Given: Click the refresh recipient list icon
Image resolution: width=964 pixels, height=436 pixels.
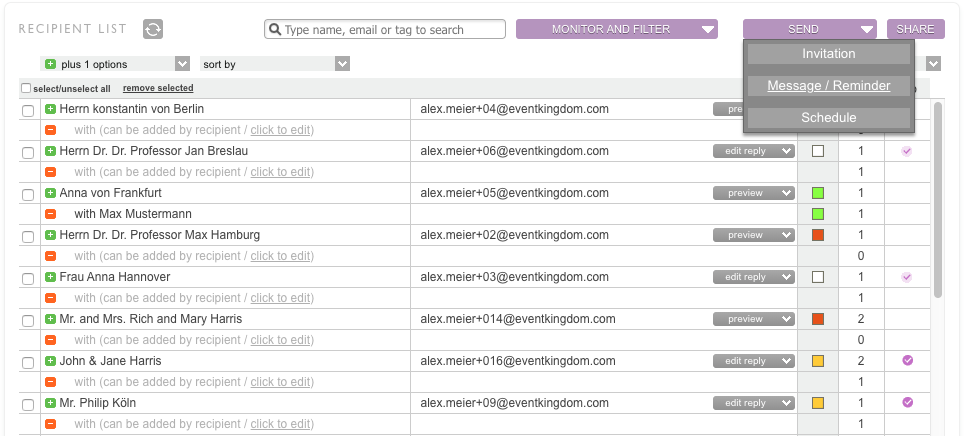Looking at the screenshot, I should [x=153, y=29].
